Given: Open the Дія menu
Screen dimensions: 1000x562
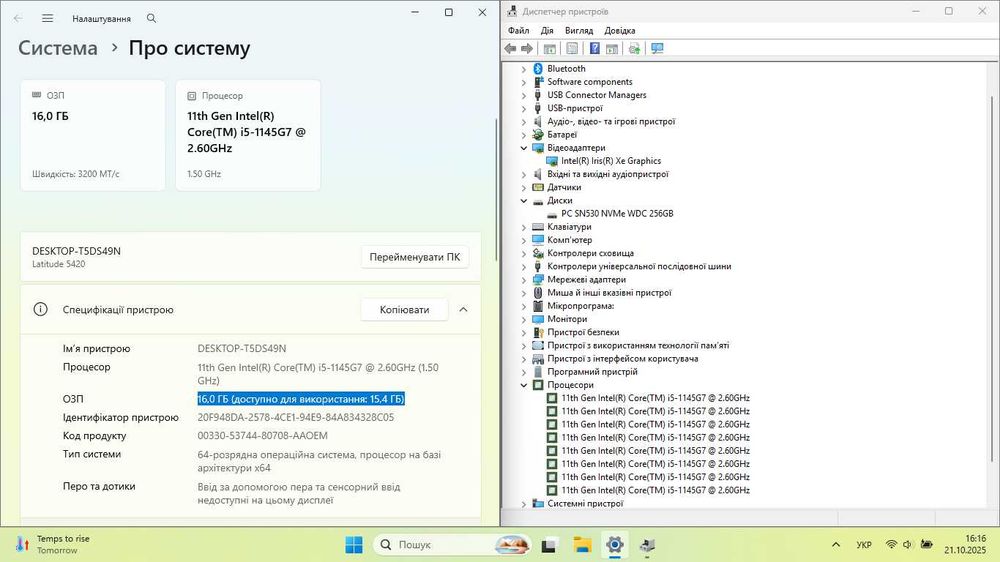Looking at the screenshot, I should pos(547,31).
